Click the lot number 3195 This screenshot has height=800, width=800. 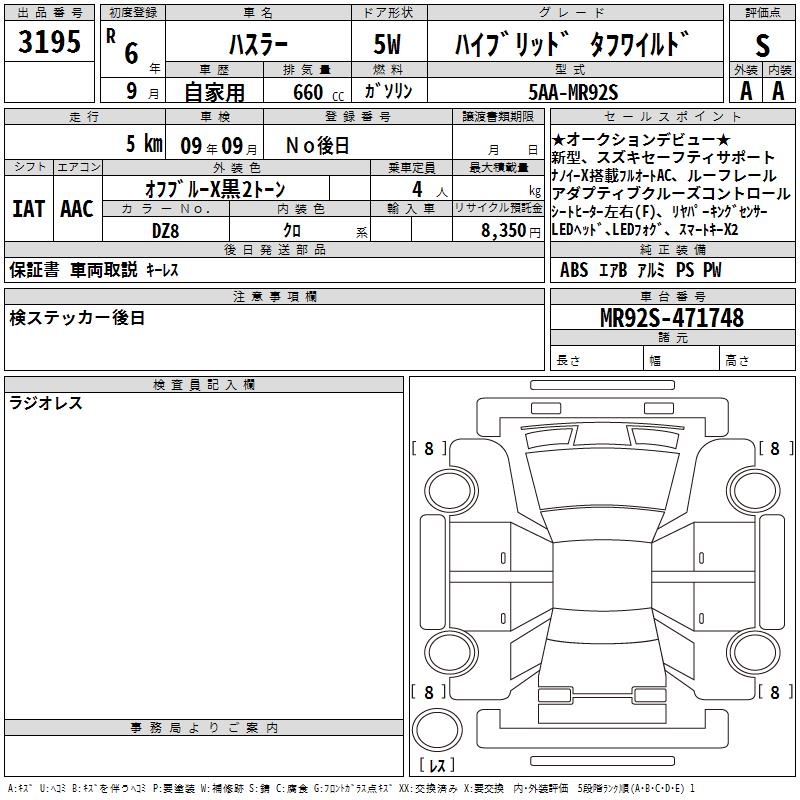[48, 42]
